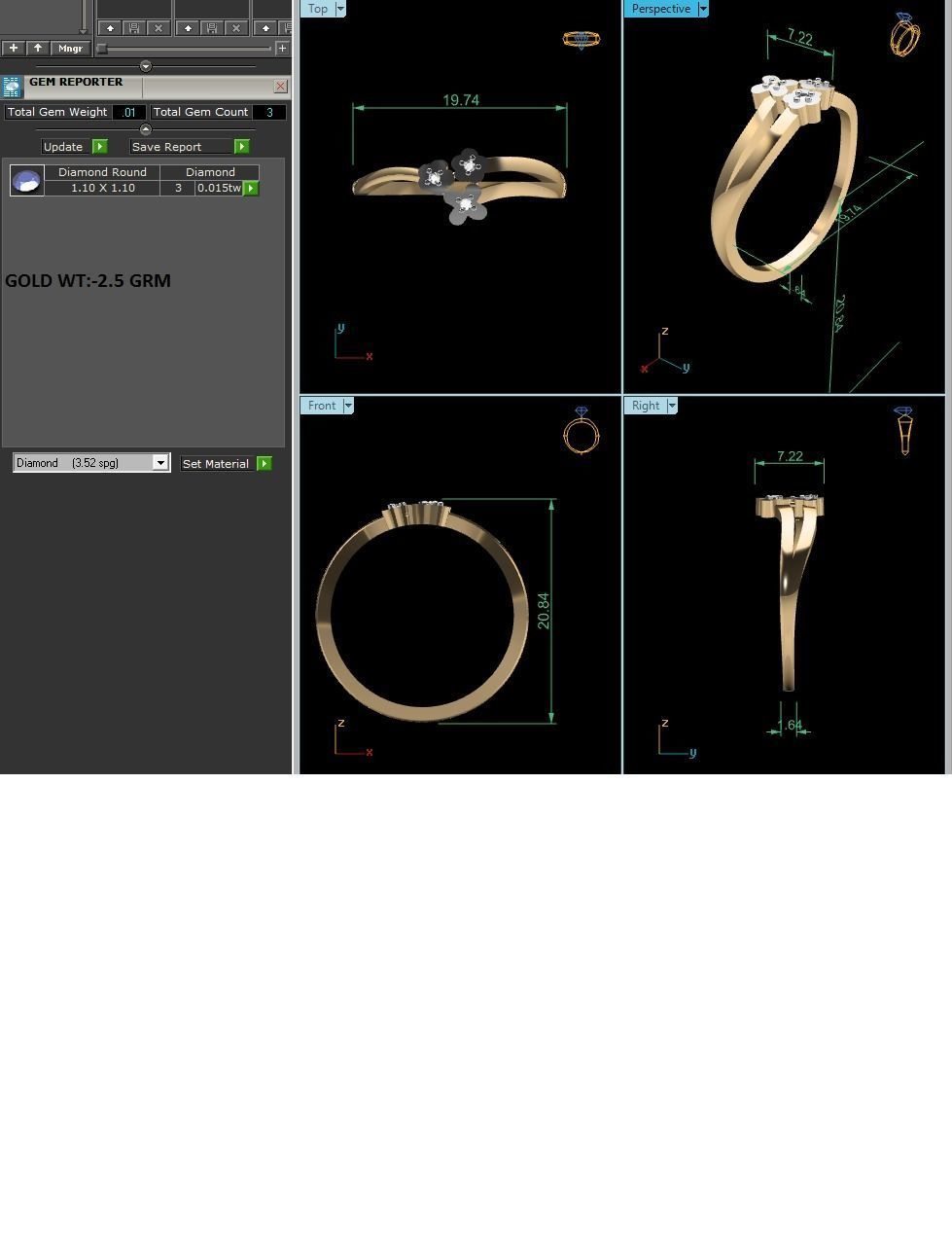The image size is (952, 1247).
Task: Click the green arrow next to Save Report
Action: pyautogui.click(x=242, y=147)
